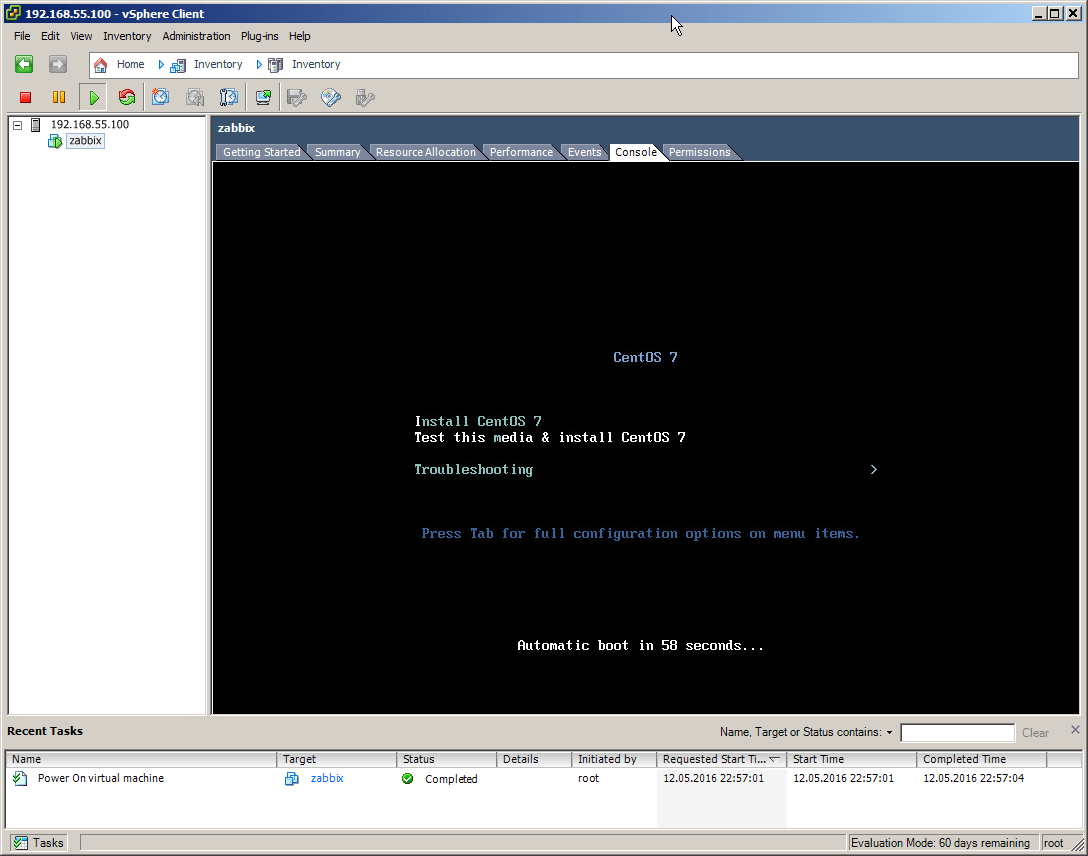Take a snapshot of the virtual machine
The image size is (1088, 856).
click(x=161, y=97)
